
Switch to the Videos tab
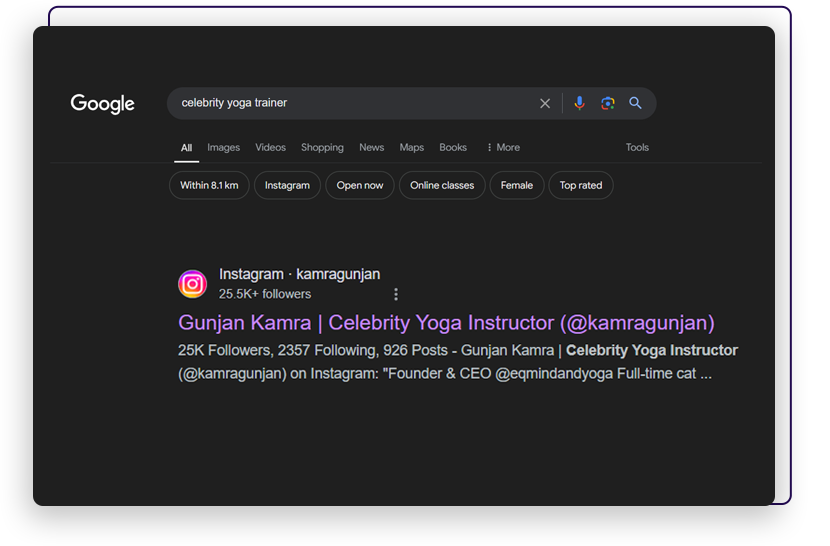(x=270, y=148)
